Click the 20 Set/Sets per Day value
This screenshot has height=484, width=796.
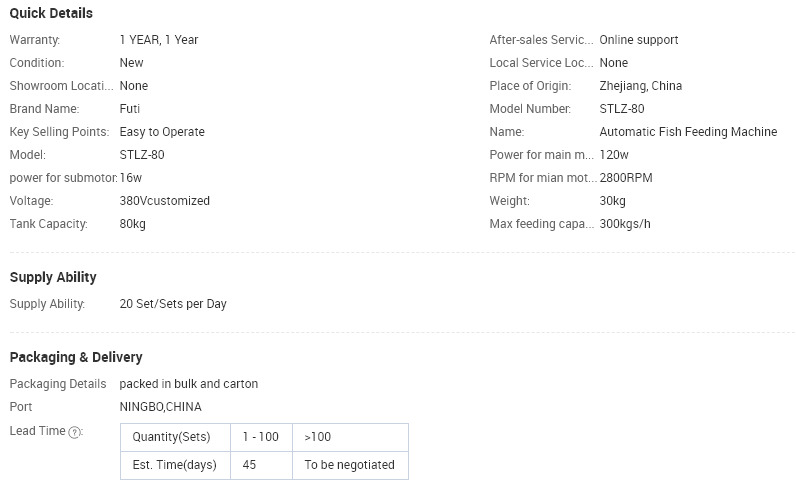(x=173, y=304)
